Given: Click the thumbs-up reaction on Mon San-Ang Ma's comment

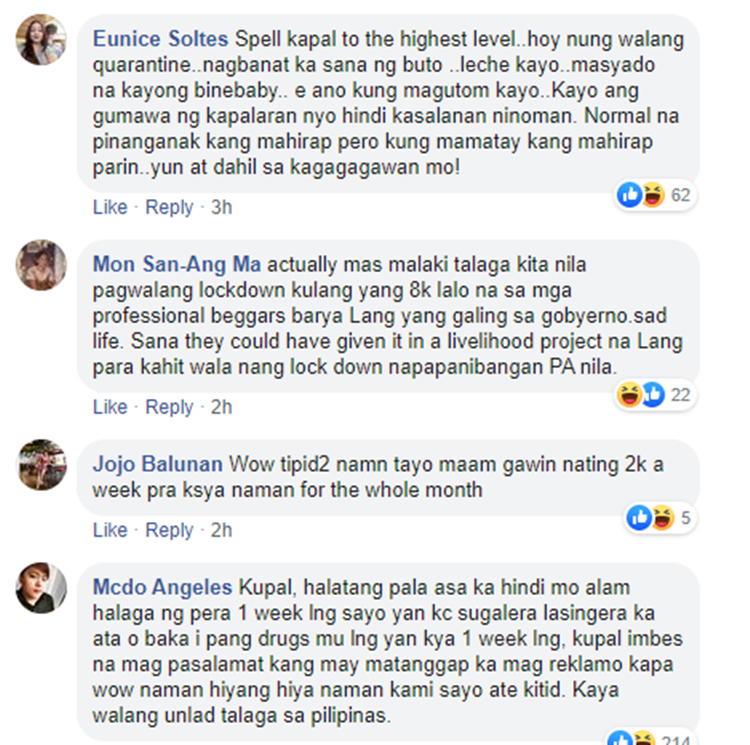Looking at the screenshot, I should pos(653,395).
